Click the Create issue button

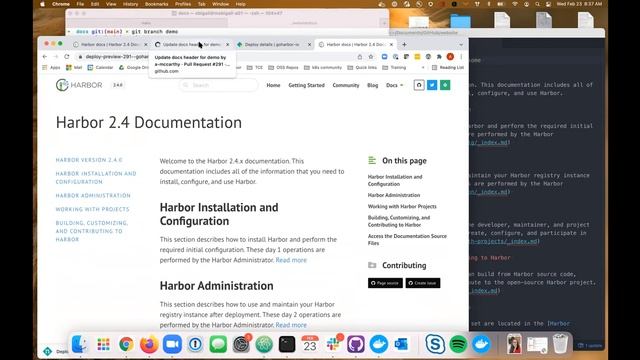[x=423, y=283]
